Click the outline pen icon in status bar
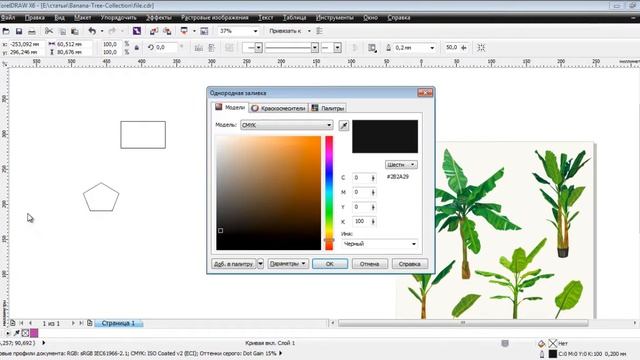This screenshot has height=360, width=640. tap(542, 353)
